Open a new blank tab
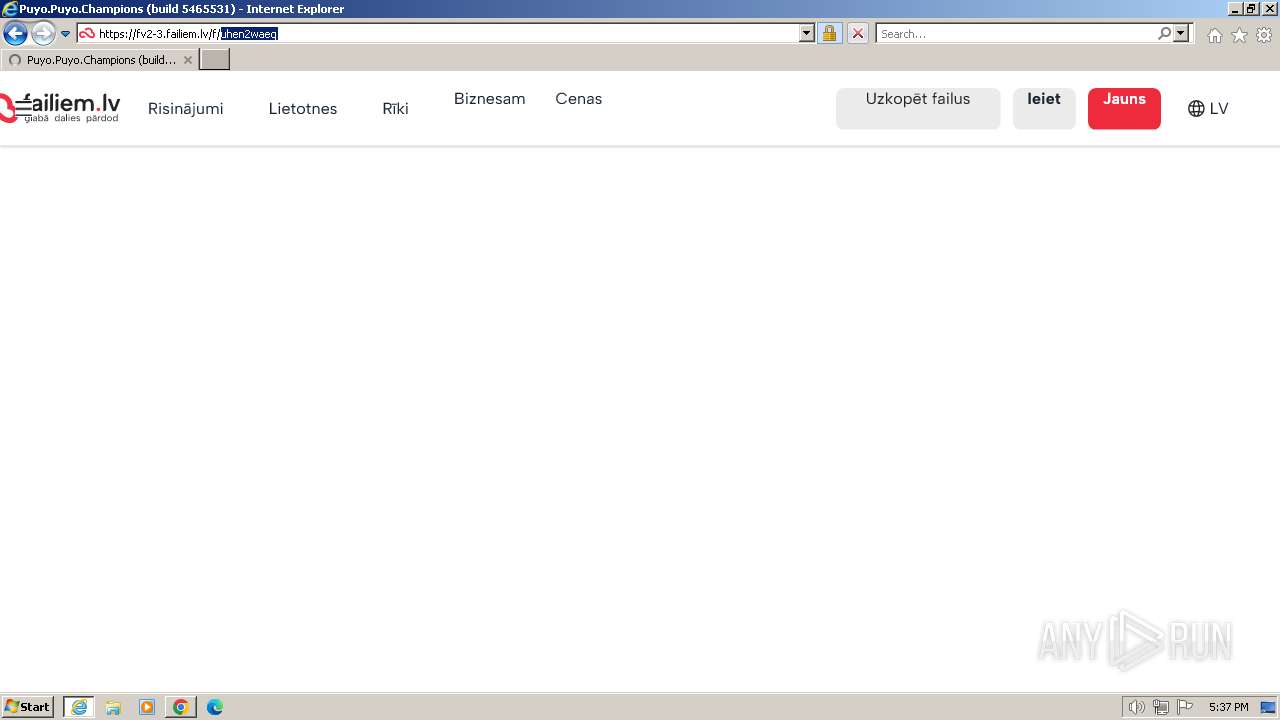 (215, 60)
